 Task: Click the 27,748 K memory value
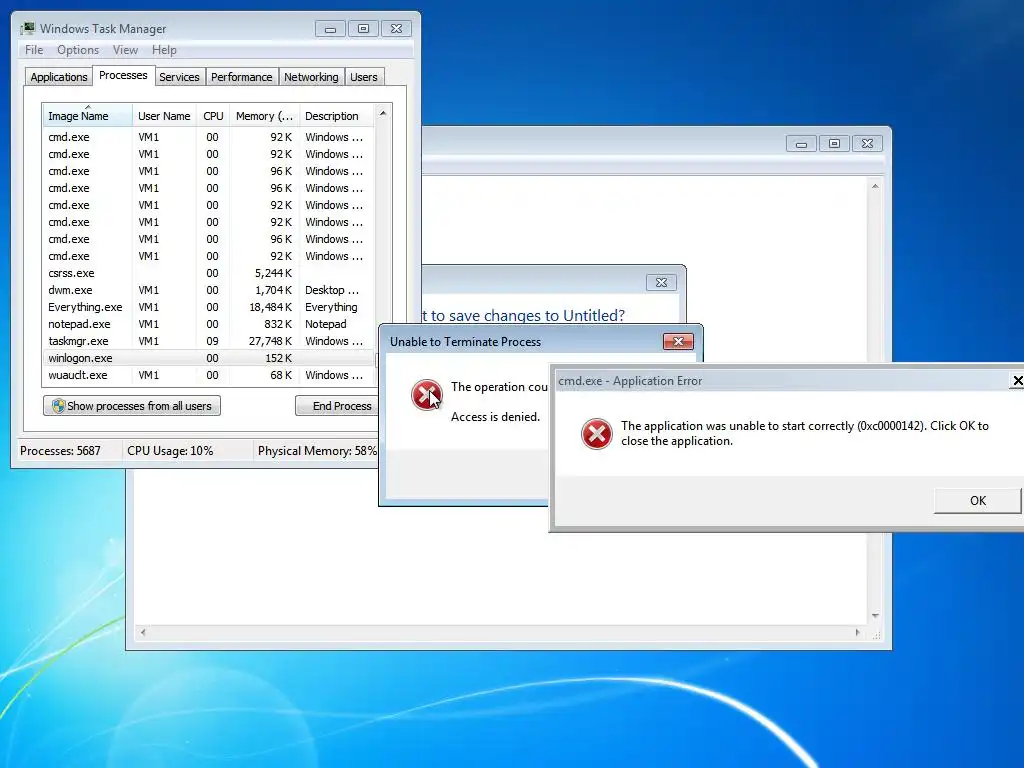click(x=270, y=341)
